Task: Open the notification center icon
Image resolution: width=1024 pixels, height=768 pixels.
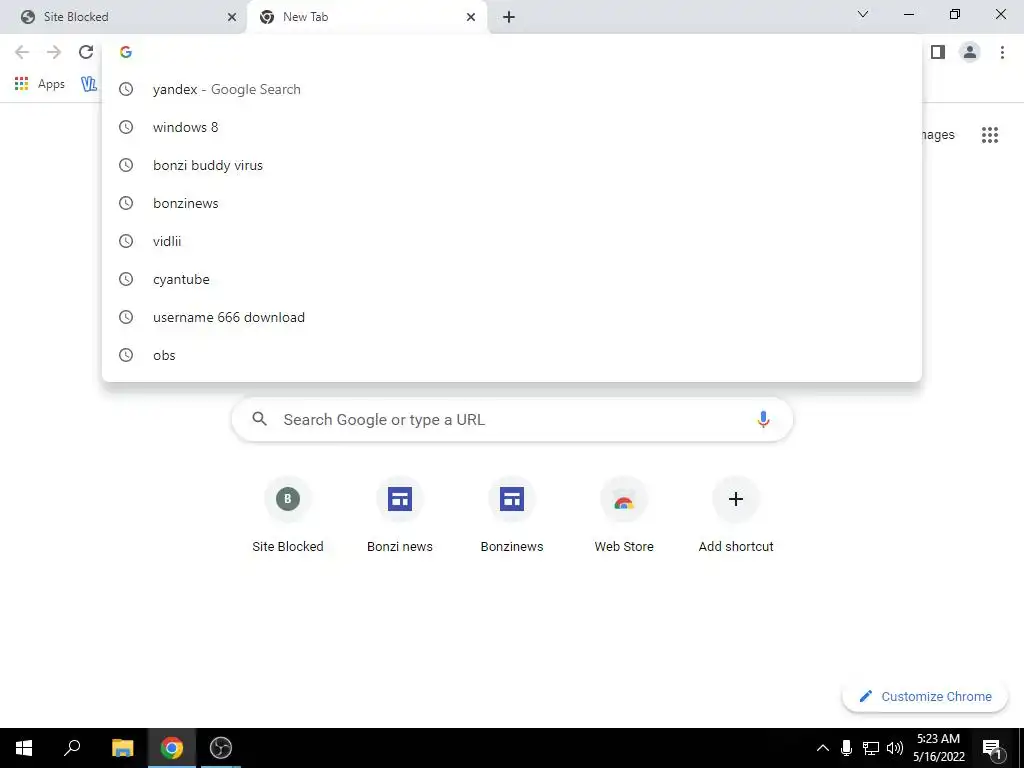Action: [993, 748]
